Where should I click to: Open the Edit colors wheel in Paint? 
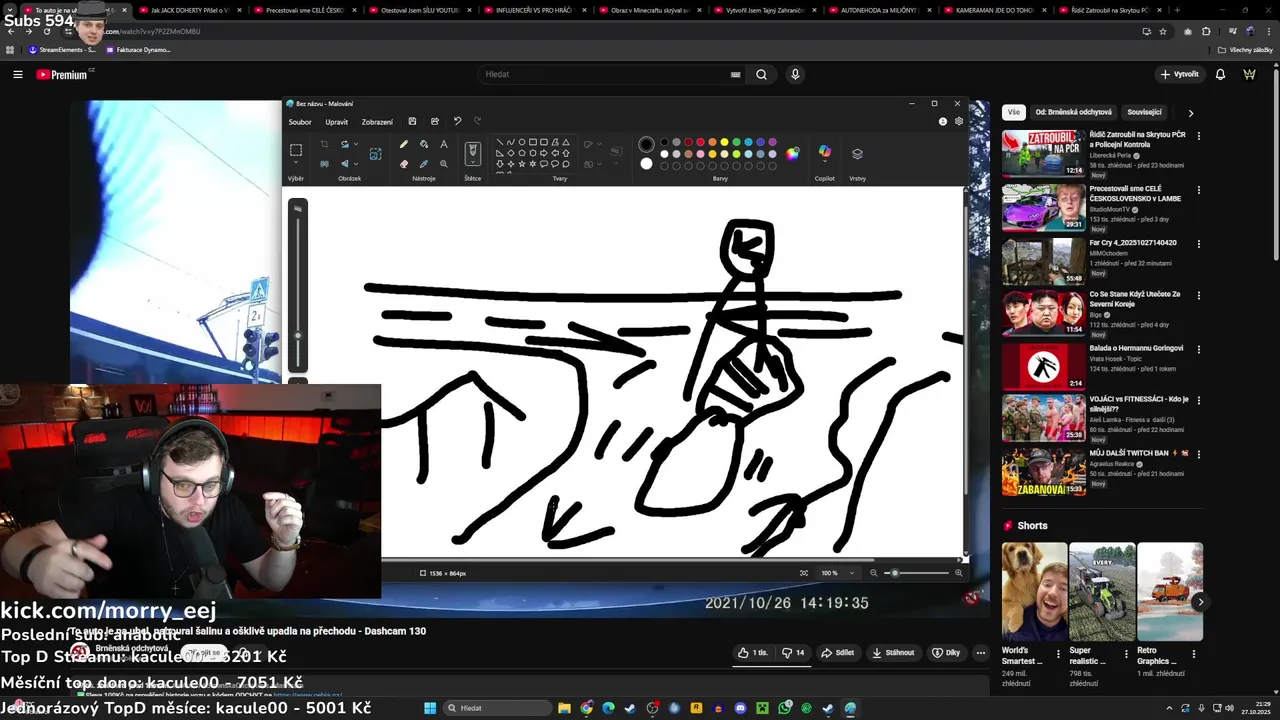pyautogui.click(x=792, y=154)
